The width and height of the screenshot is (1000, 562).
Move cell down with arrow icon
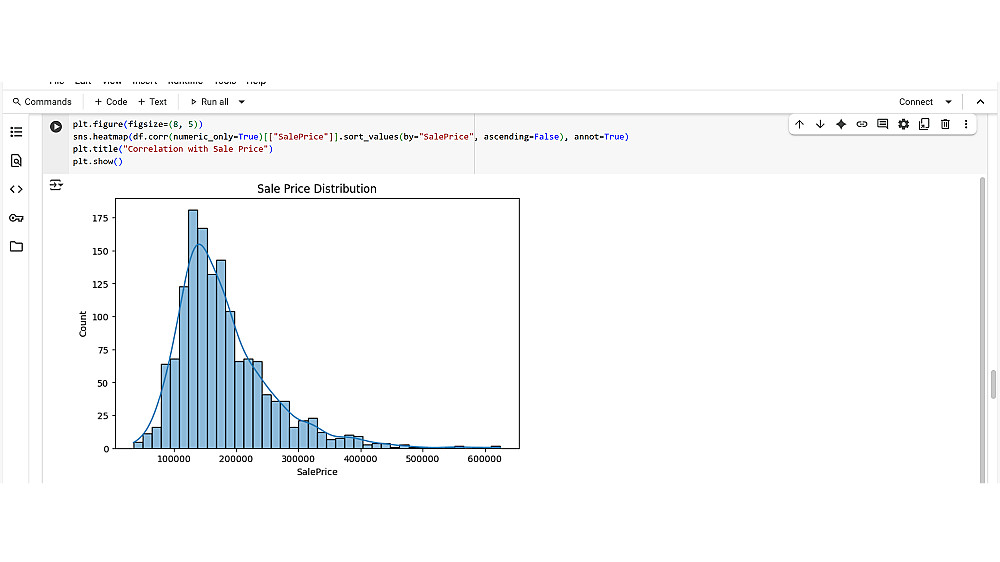(820, 124)
